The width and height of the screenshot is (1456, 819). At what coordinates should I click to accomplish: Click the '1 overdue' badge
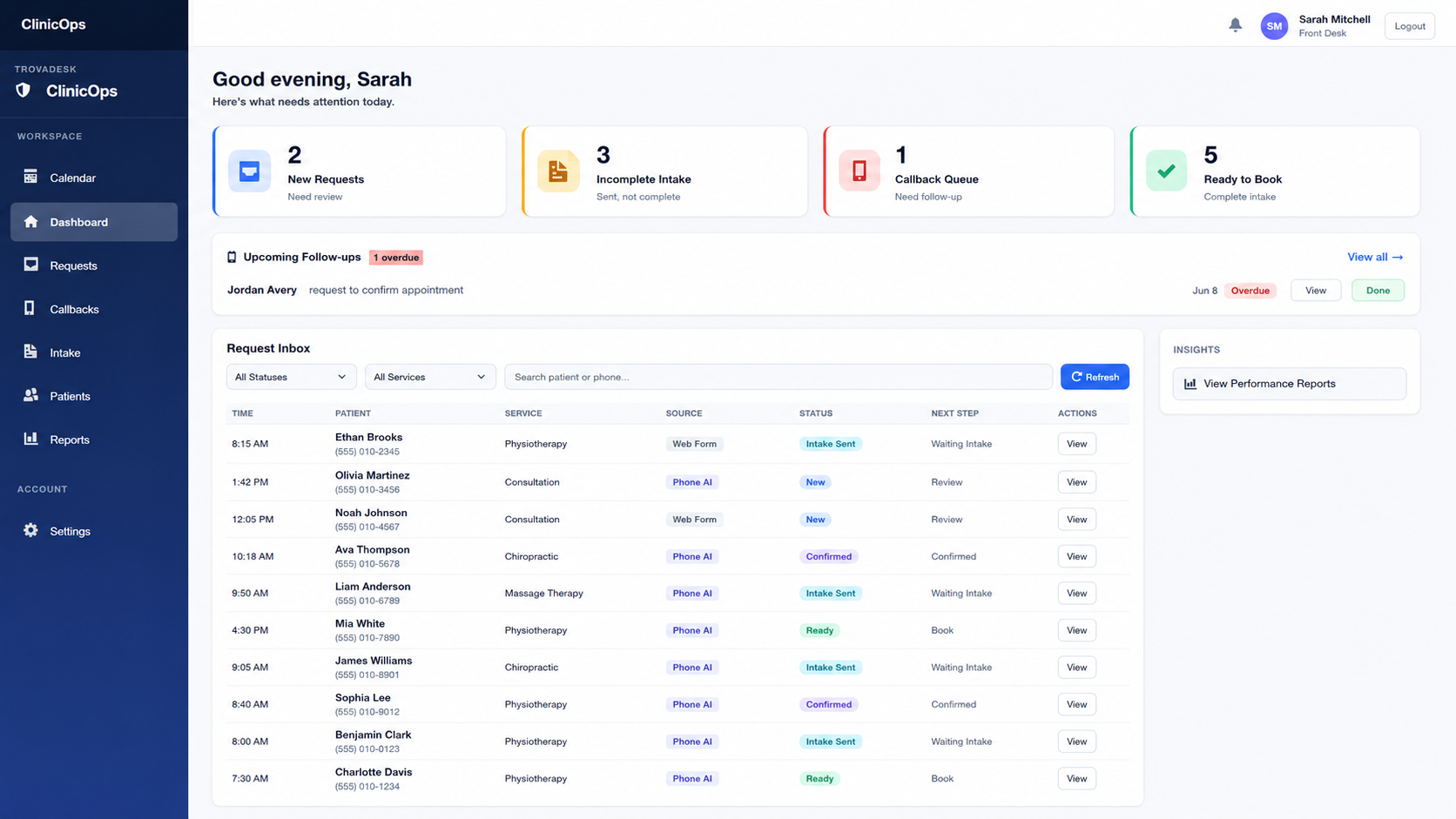pos(396,258)
